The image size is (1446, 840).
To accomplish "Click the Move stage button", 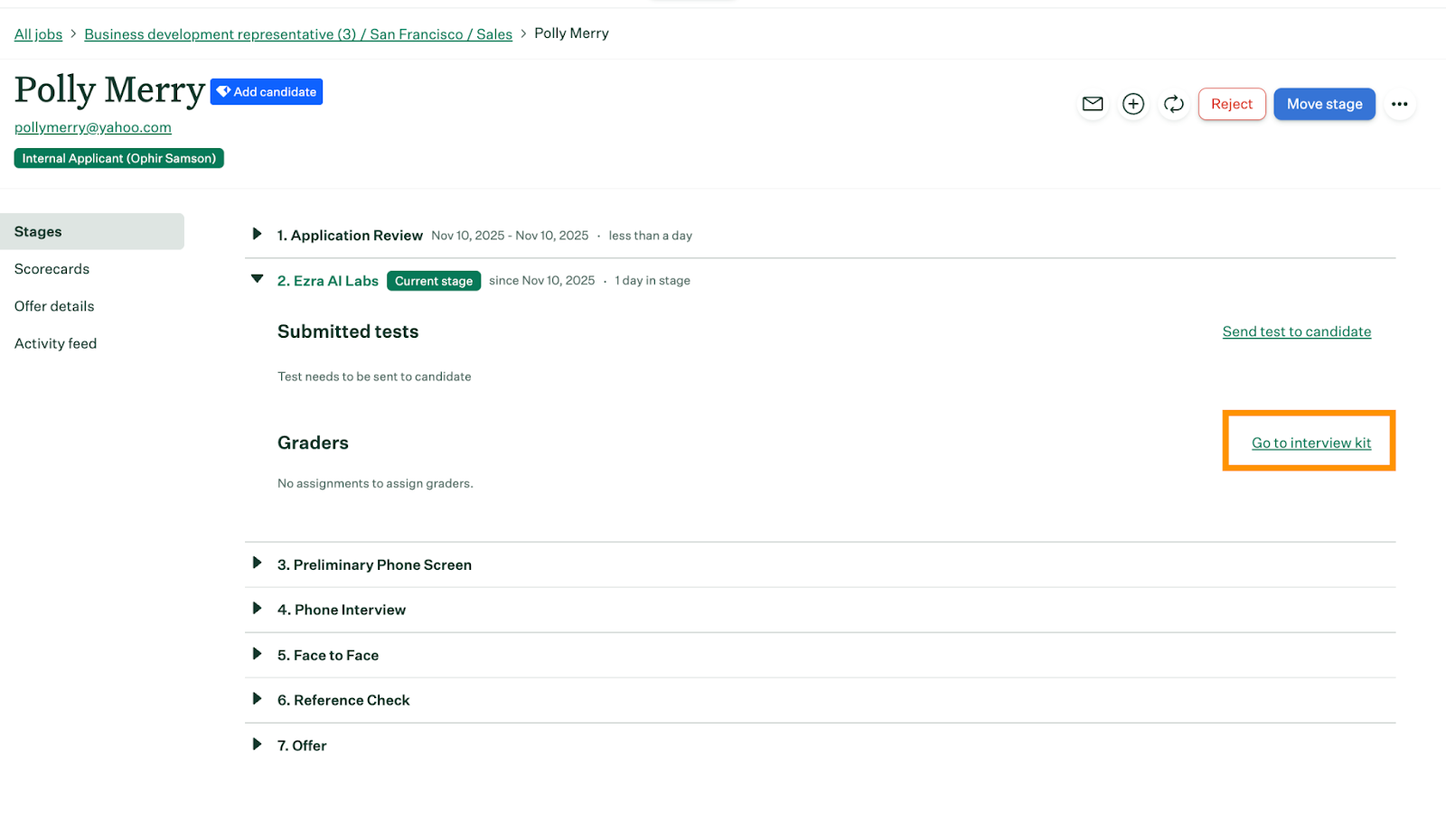I will (x=1324, y=104).
